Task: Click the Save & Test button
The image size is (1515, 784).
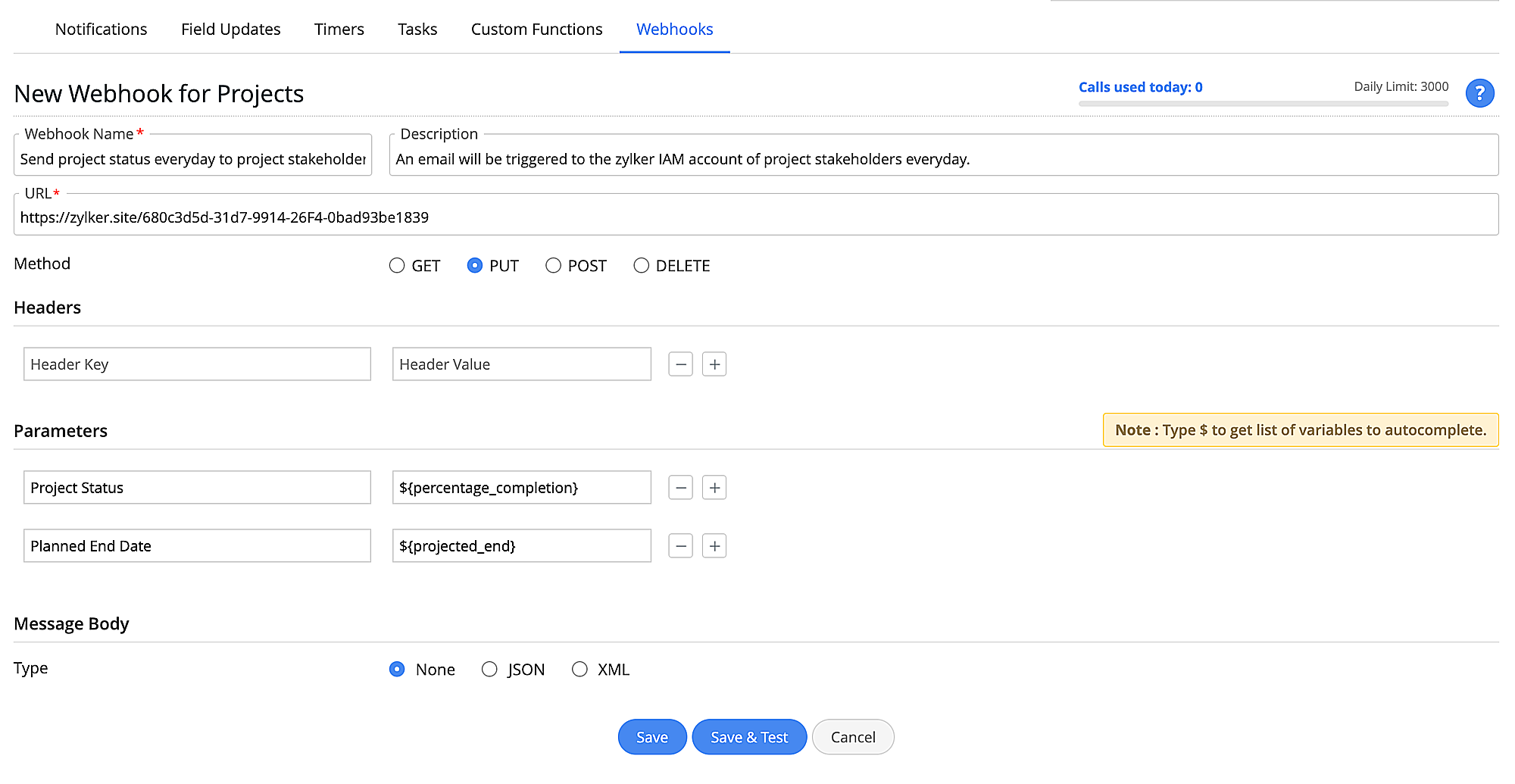Action: click(x=749, y=736)
